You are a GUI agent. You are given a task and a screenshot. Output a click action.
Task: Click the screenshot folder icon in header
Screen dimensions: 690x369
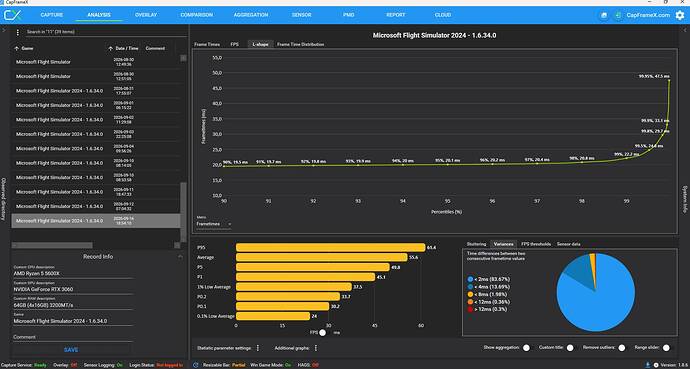click(604, 15)
